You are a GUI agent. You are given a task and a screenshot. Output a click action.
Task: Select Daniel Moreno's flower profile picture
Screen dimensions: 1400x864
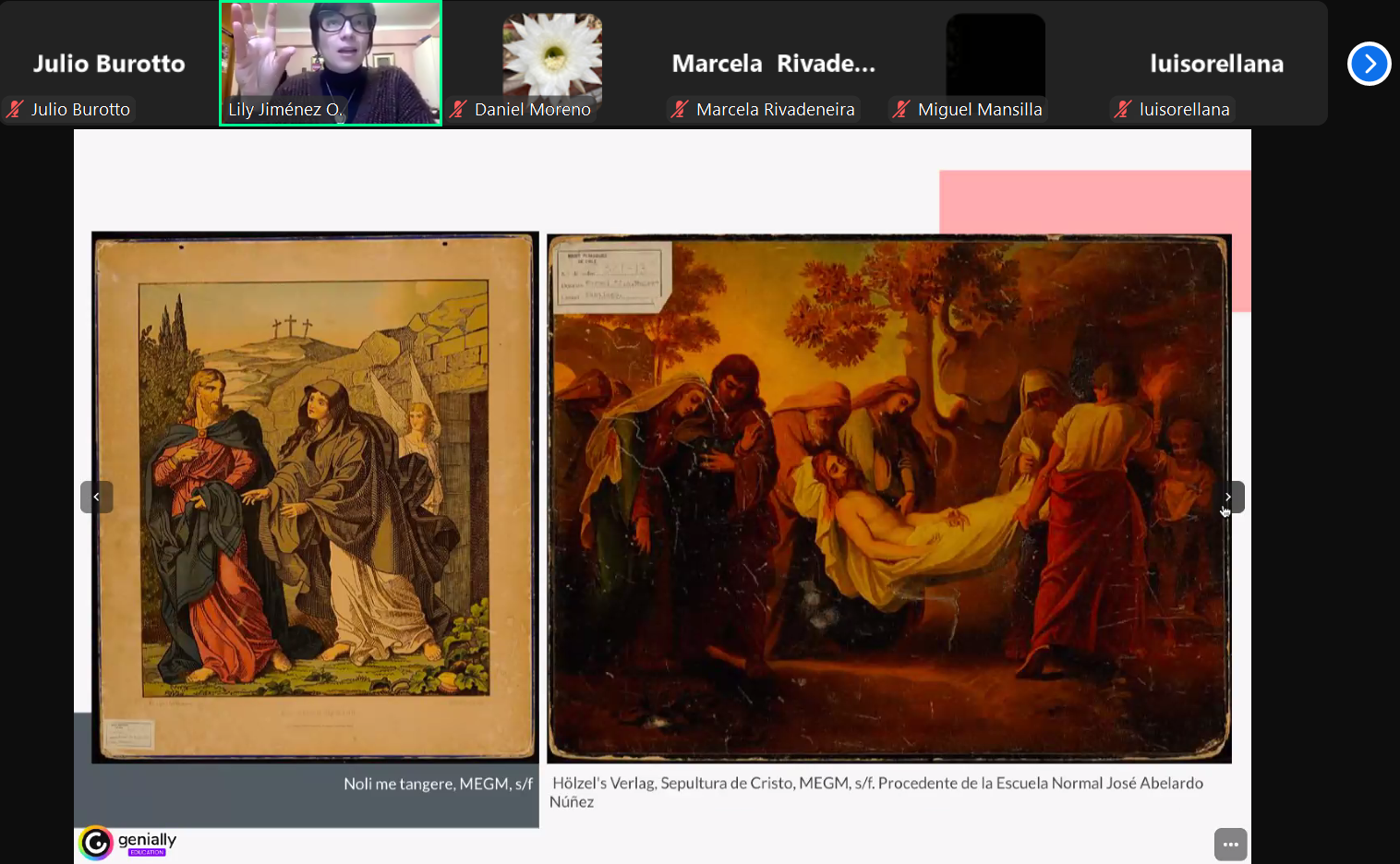pyautogui.click(x=552, y=55)
